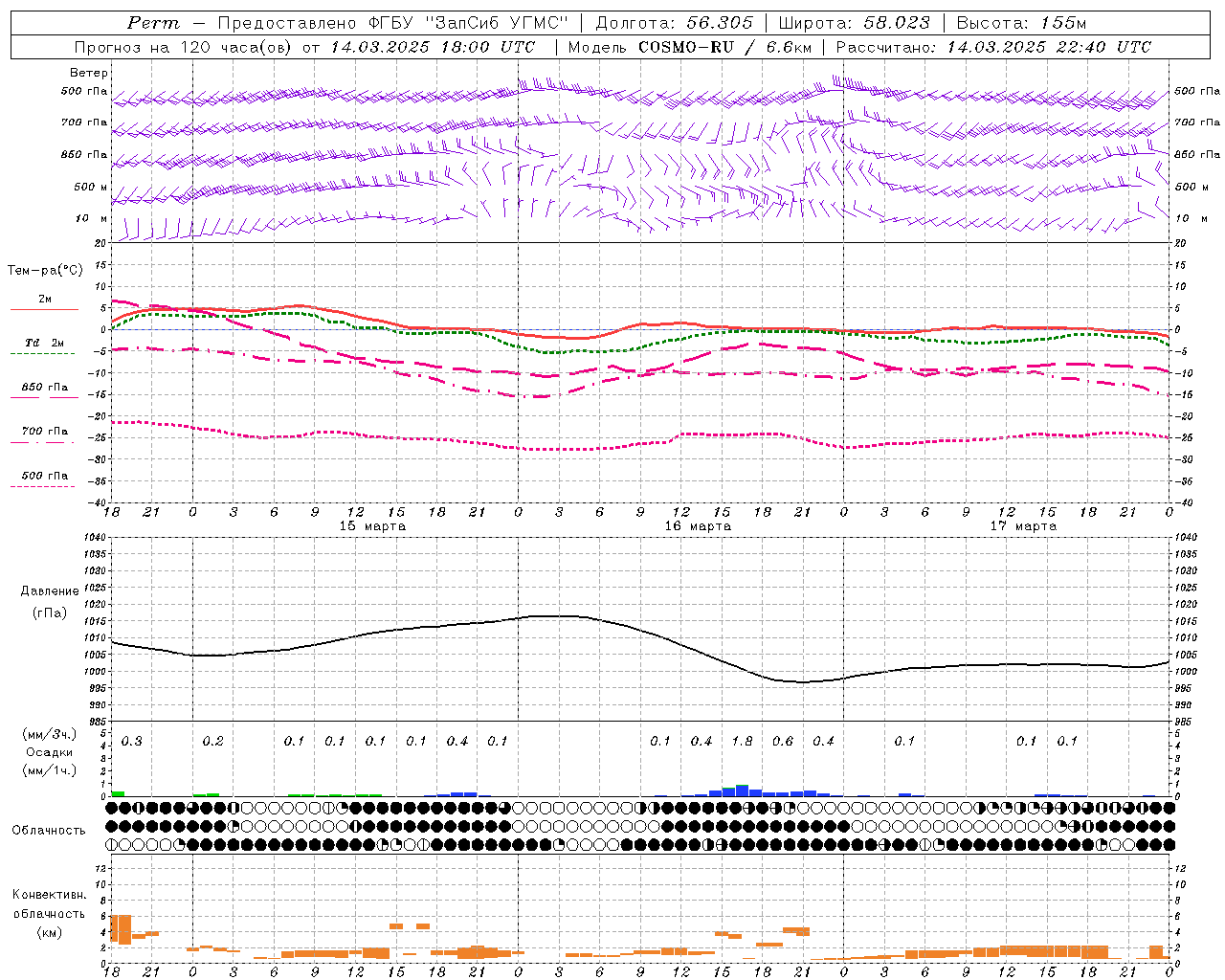Click the "(км)" unit under convective cloudiness
This screenshot has height=980, width=1225.
tap(50, 932)
